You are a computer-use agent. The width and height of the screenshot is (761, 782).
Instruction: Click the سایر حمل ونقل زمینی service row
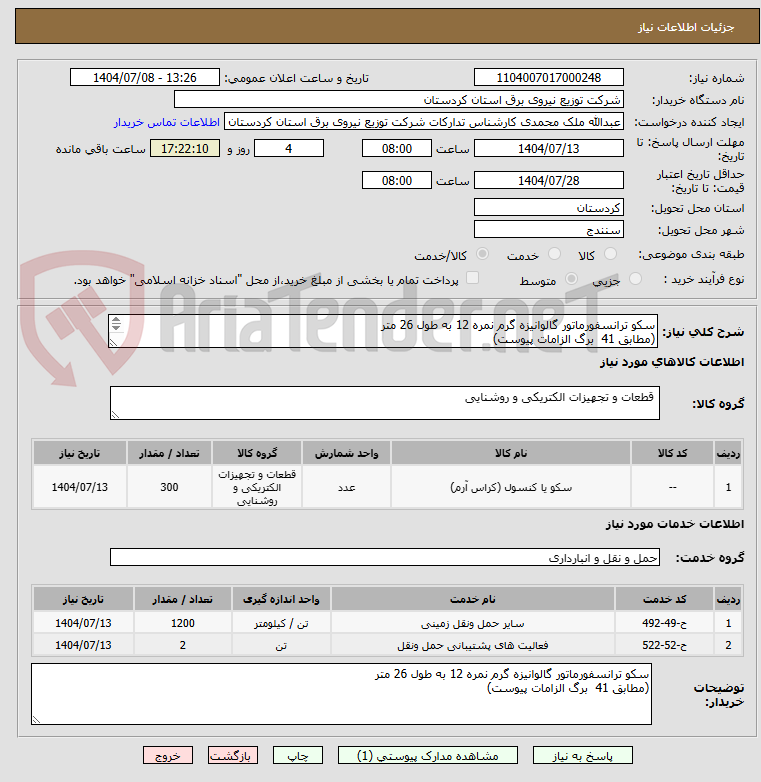pyautogui.click(x=387, y=623)
